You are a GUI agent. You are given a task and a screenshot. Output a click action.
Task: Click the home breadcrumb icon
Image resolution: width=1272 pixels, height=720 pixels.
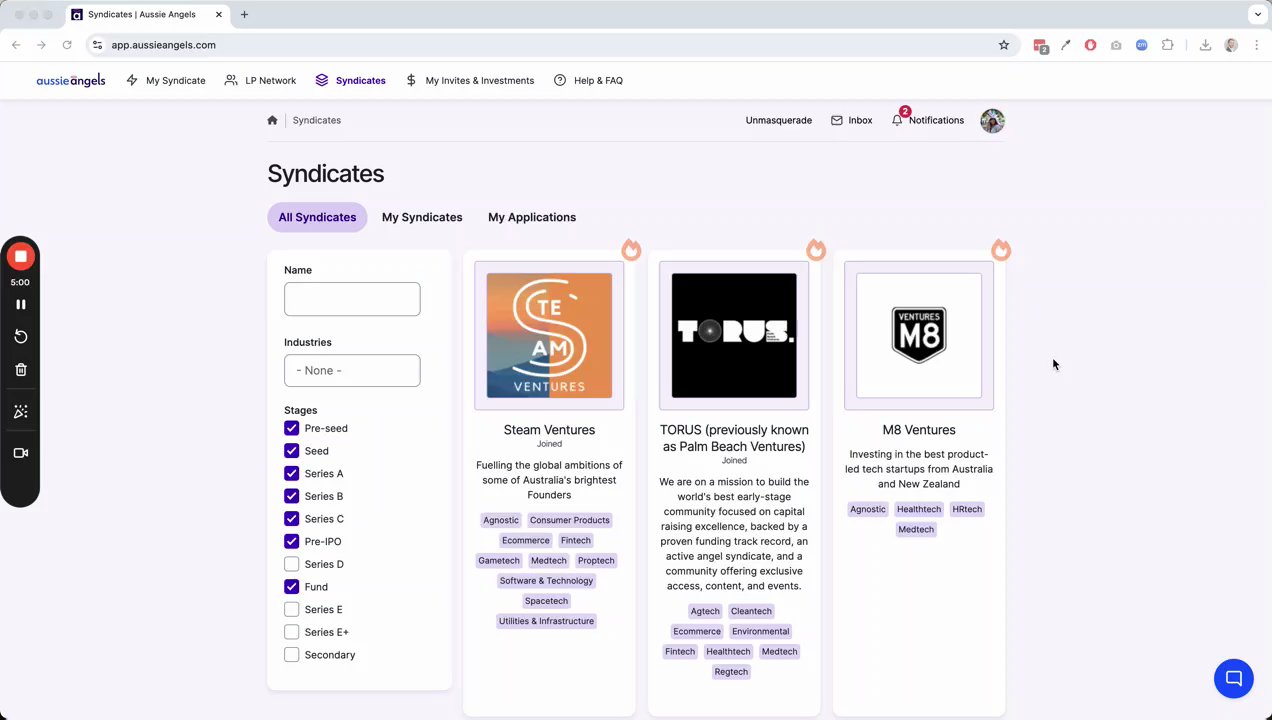click(x=272, y=120)
